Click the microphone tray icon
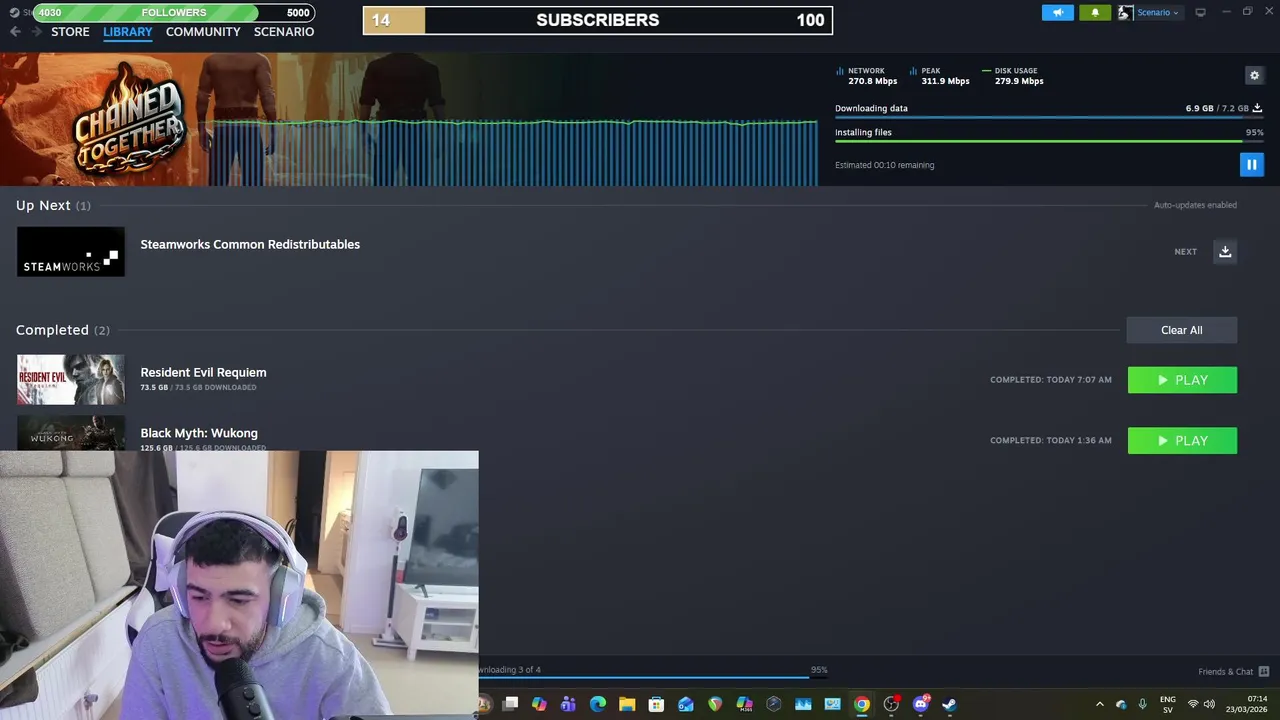 point(1142,704)
